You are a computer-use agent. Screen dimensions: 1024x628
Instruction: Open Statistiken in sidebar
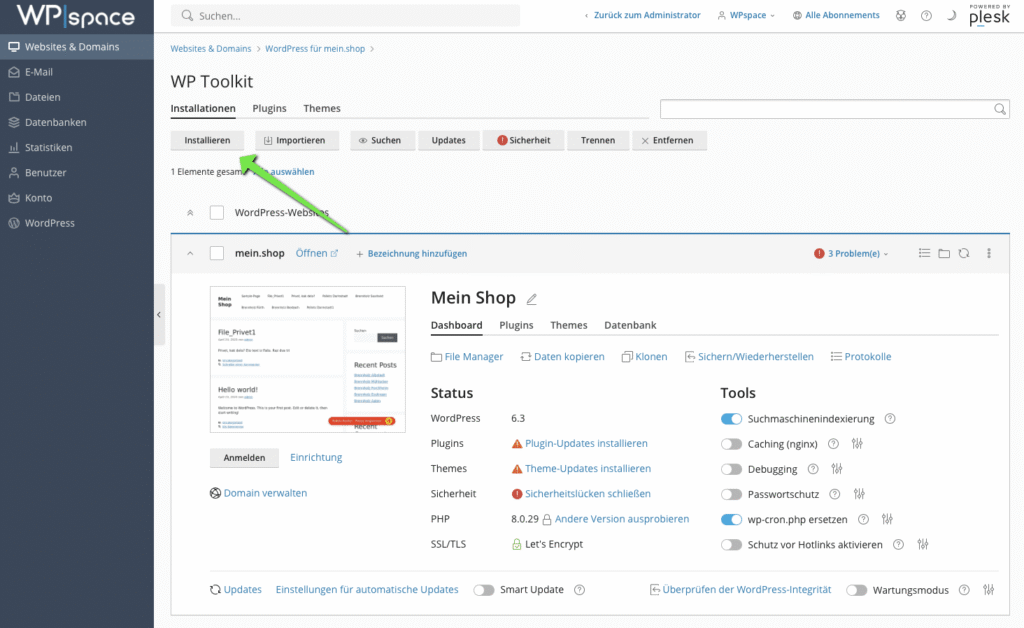(76, 148)
